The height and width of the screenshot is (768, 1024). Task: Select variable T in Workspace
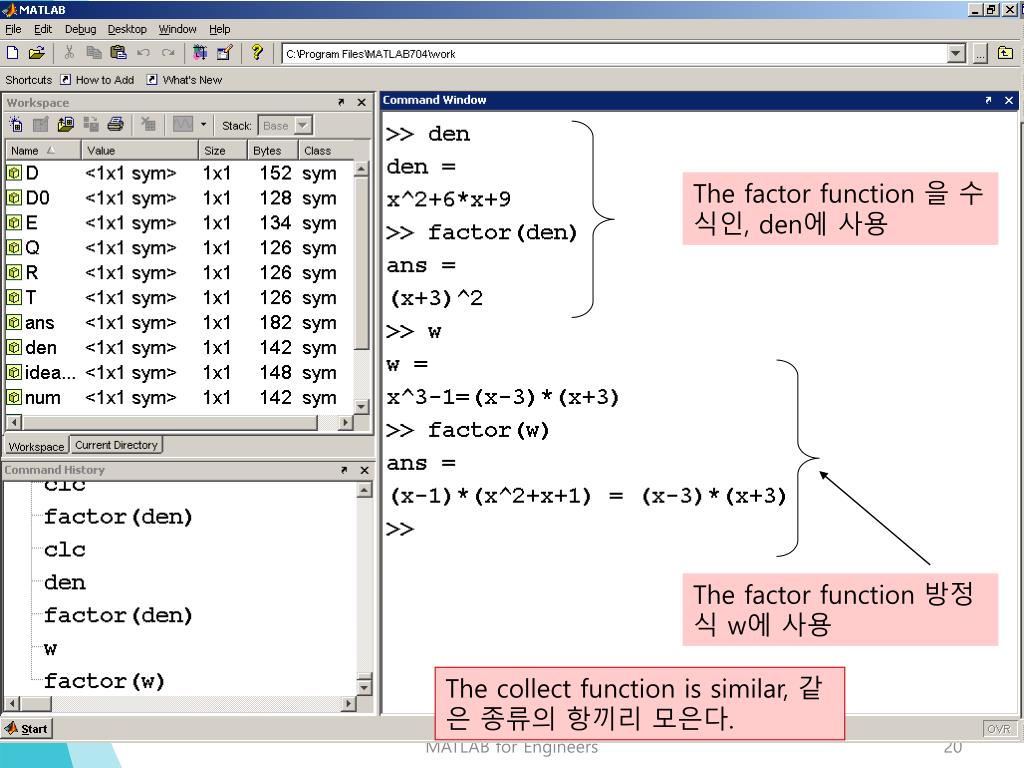point(179,297)
